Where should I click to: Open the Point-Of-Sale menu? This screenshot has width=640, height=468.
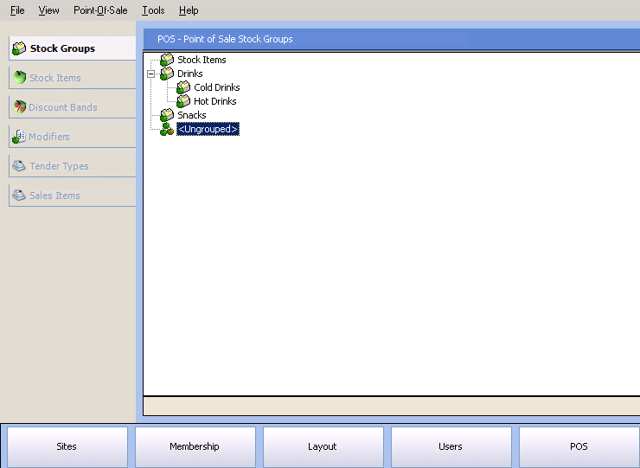point(100,10)
